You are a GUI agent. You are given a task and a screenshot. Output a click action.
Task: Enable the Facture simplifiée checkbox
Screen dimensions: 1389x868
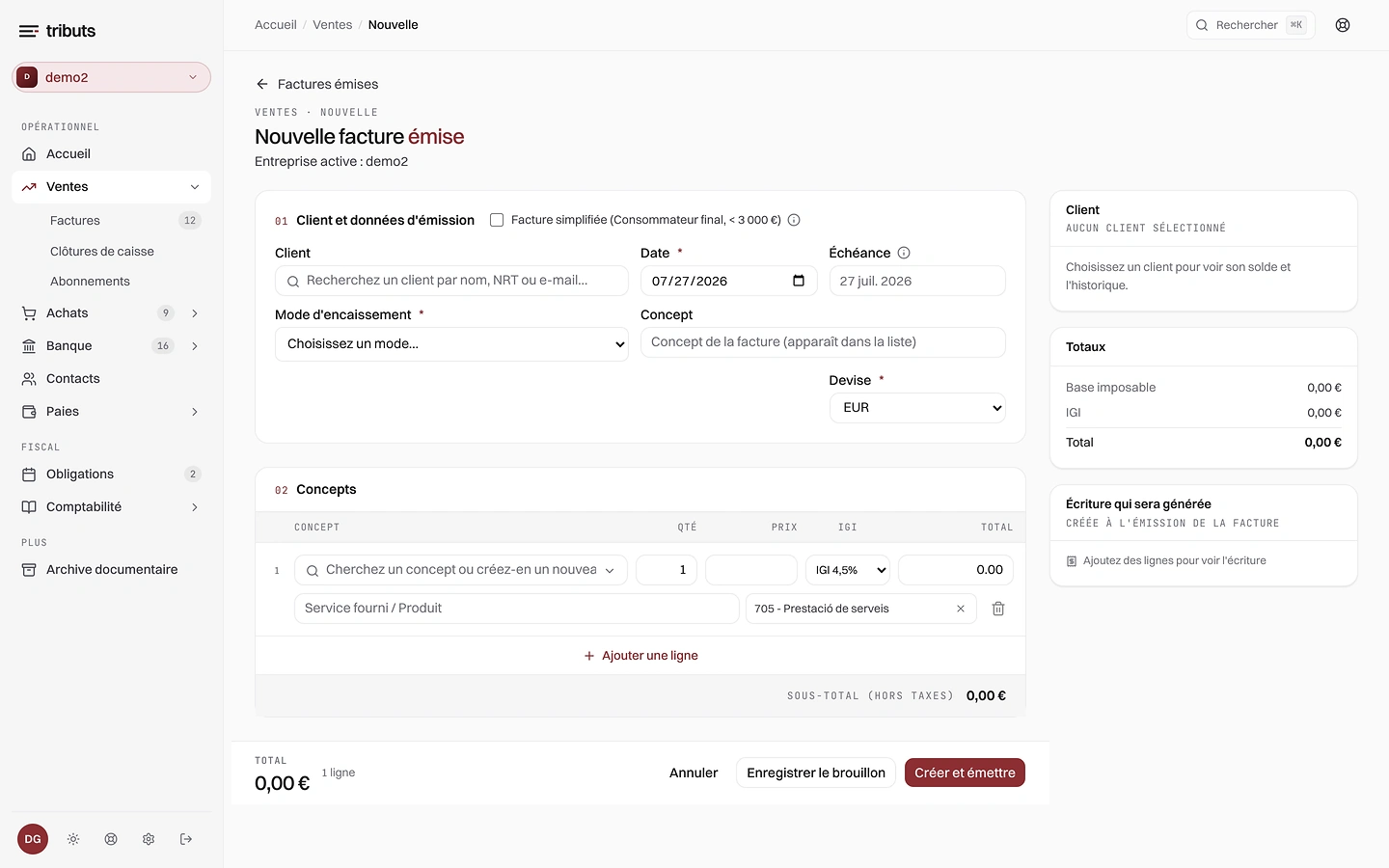[497, 220]
